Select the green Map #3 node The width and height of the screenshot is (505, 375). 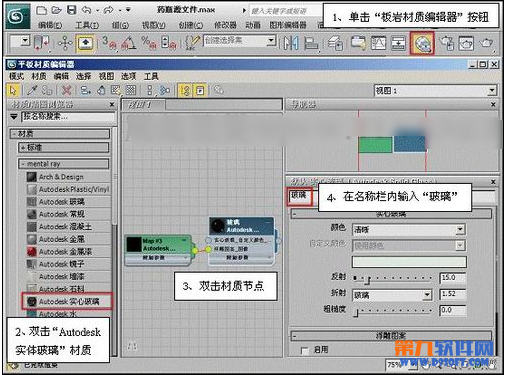(158, 250)
